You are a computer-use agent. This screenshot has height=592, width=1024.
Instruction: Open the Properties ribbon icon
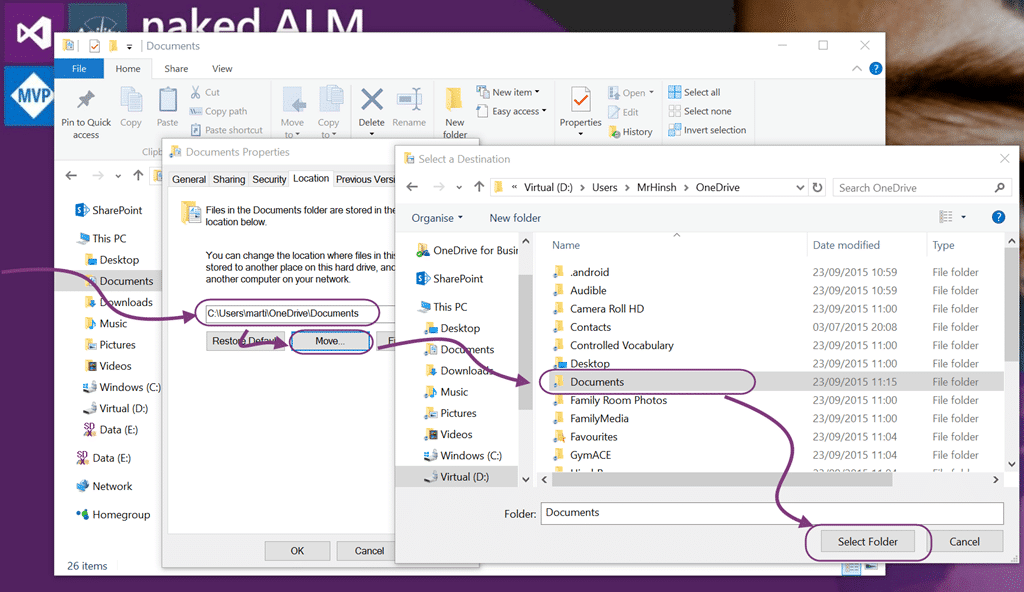tap(580, 100)
